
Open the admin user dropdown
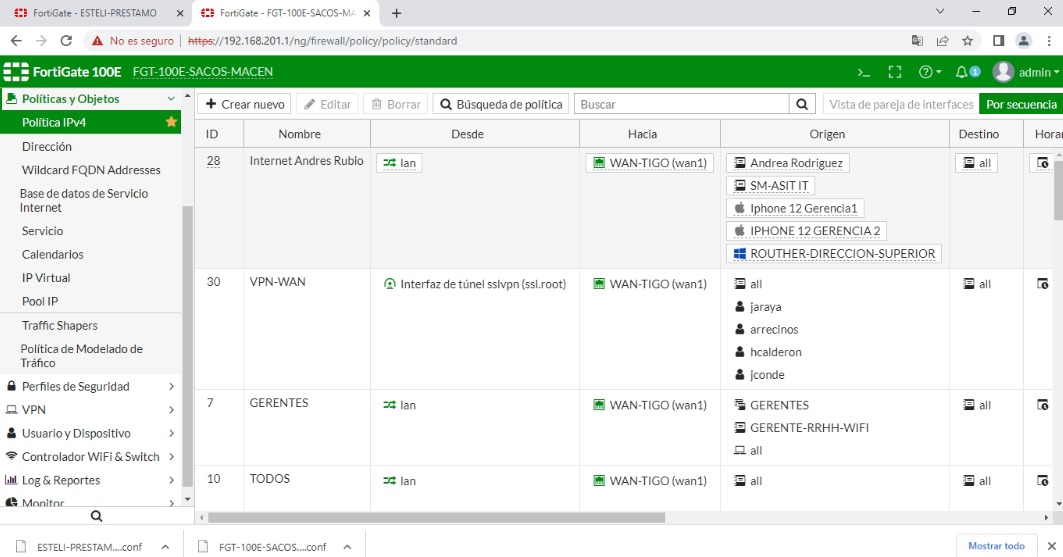point(1027,72)
